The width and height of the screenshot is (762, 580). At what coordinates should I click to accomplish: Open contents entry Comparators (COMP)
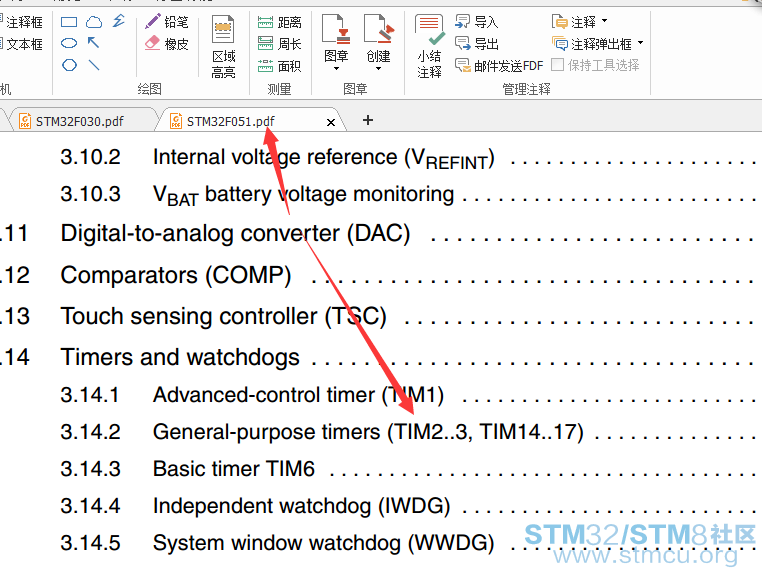coord(176,276)
